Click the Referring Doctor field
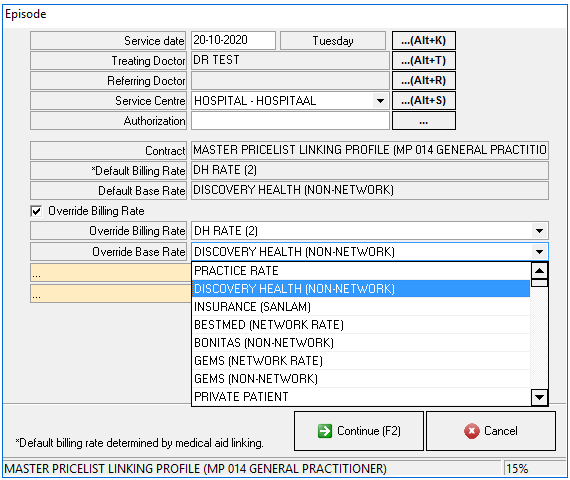Image resolution: width=570 pixels, height=480 pixels. pyautogui.click(x=290, y=80)
